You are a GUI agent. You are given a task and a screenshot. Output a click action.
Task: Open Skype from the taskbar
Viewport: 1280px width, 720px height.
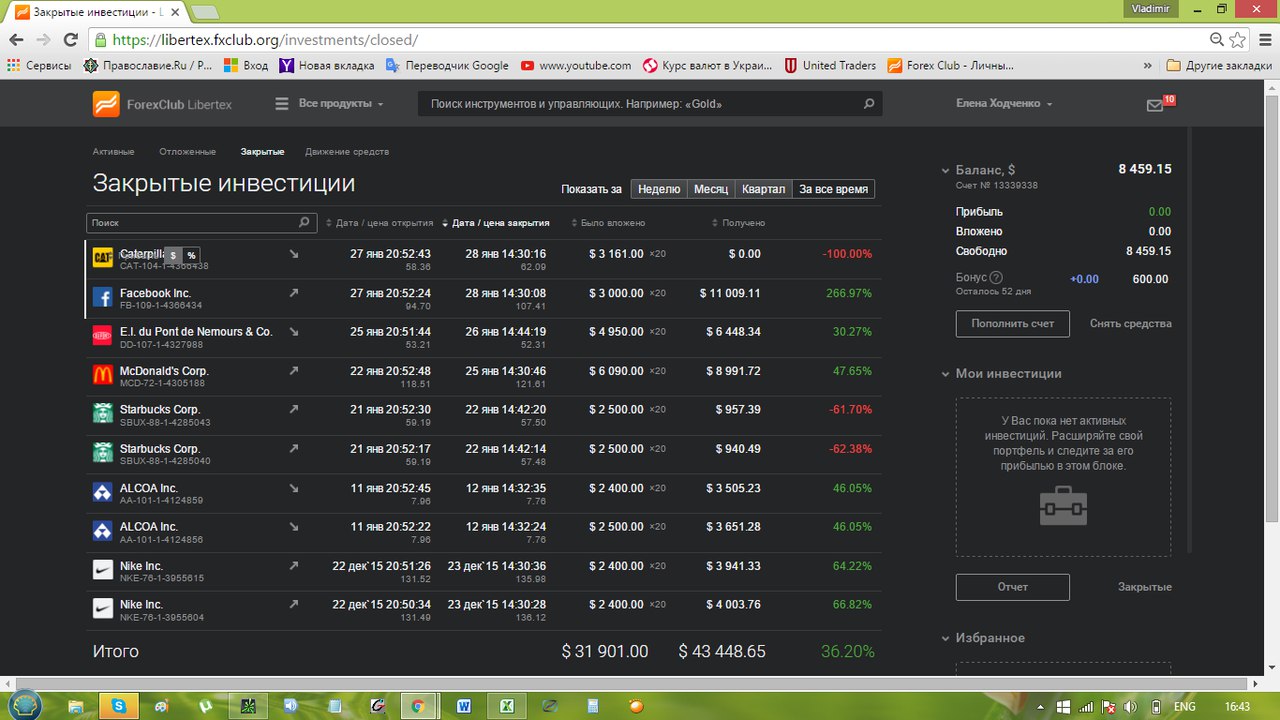click(119, 706)
